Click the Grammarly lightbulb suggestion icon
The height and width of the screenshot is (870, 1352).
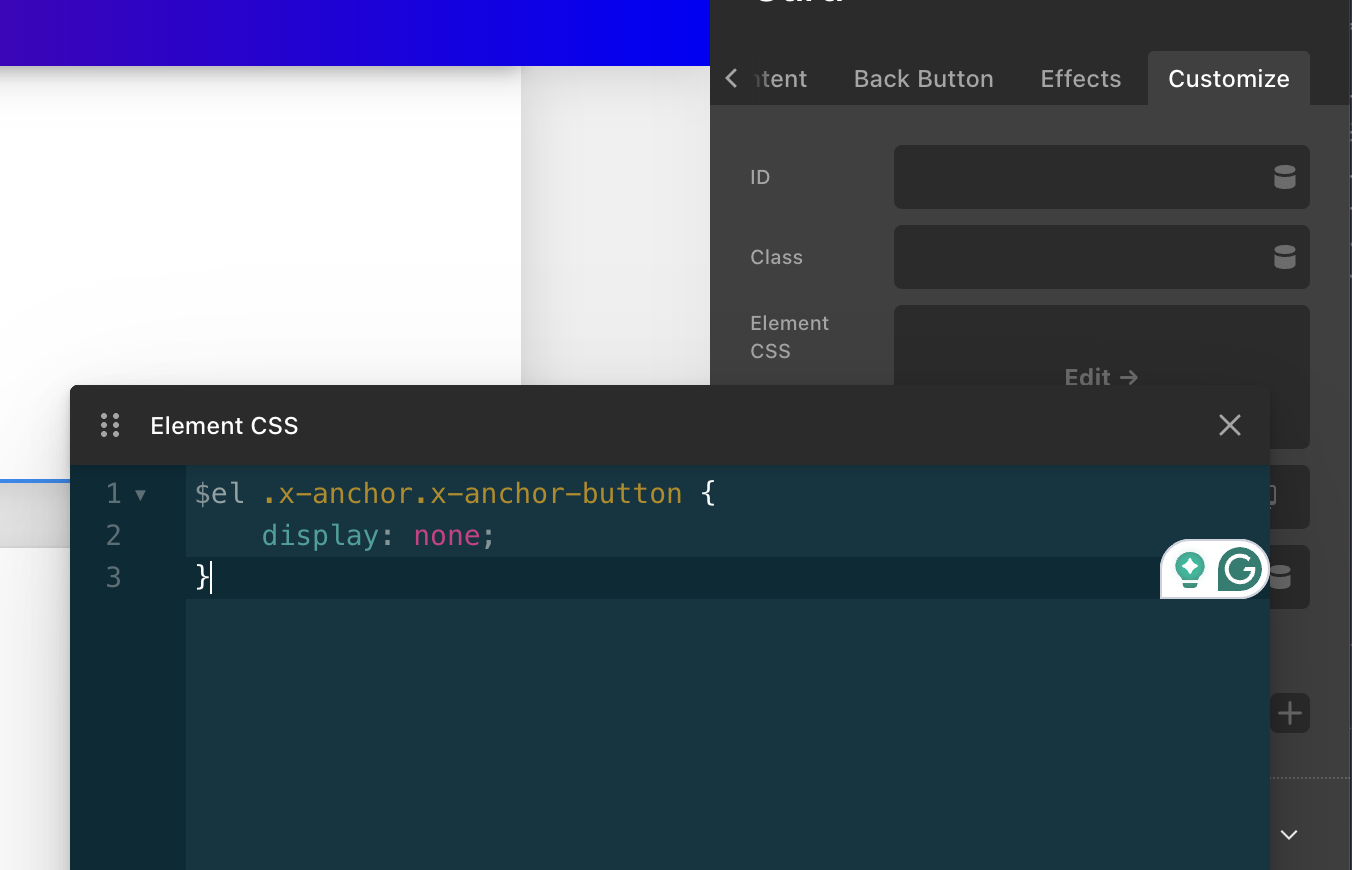[1189, 570]
